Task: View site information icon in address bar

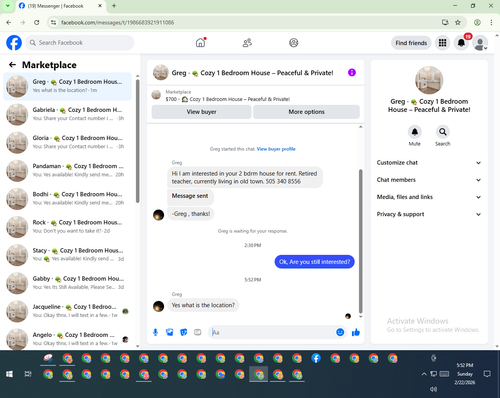Action: 53,22
